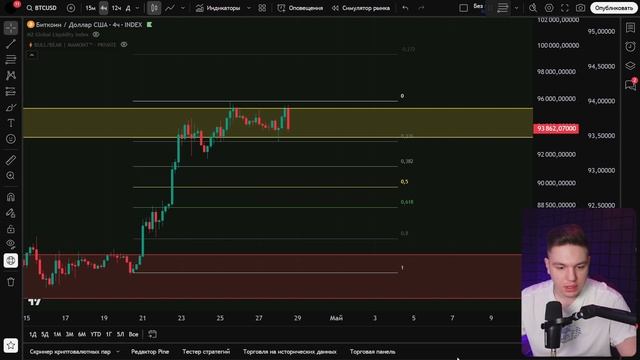Open chart settings gear icon

549,8
